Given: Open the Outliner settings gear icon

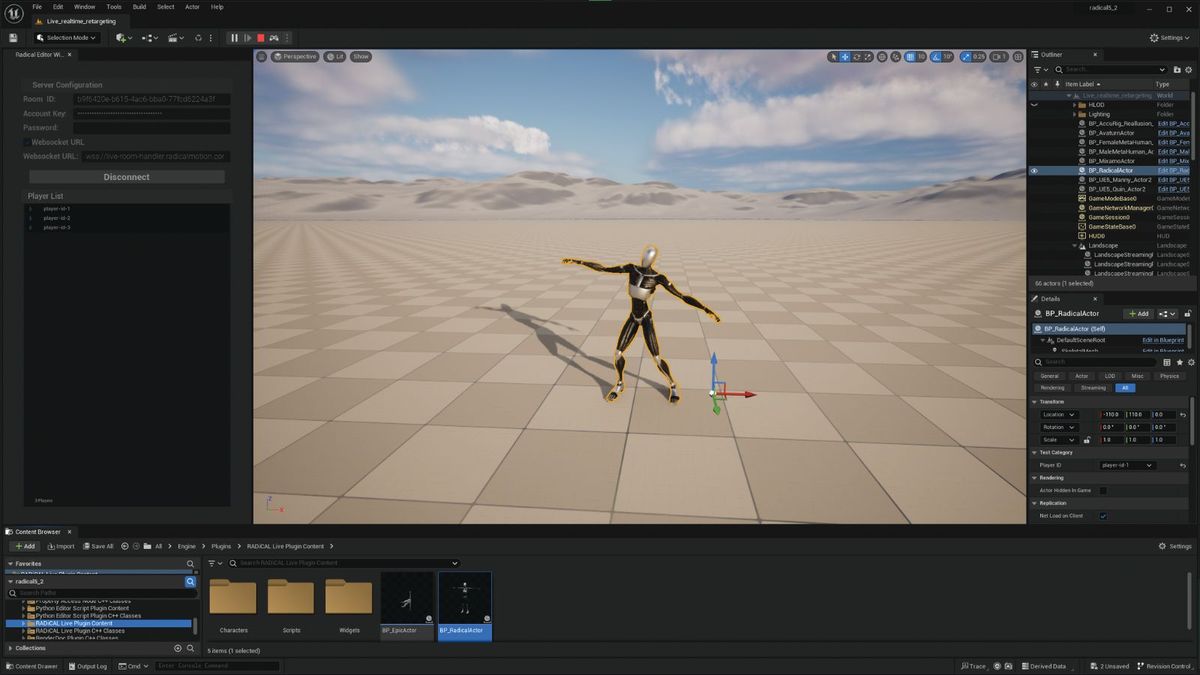Looking at the screenshot, I should 1188,70.
